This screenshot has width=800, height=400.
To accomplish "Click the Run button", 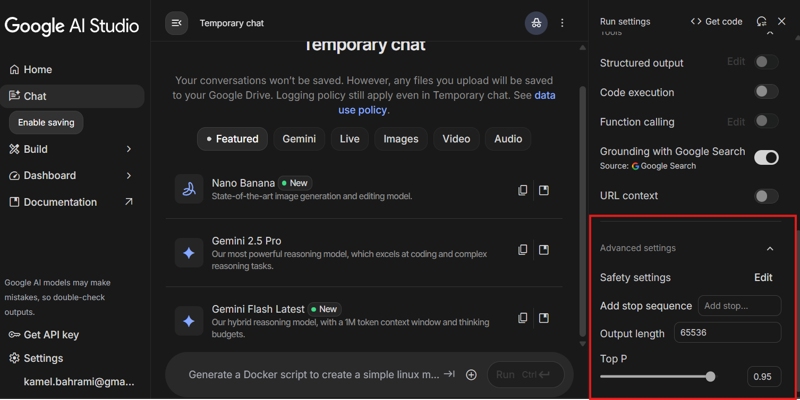I will click(x=526, y=374).
